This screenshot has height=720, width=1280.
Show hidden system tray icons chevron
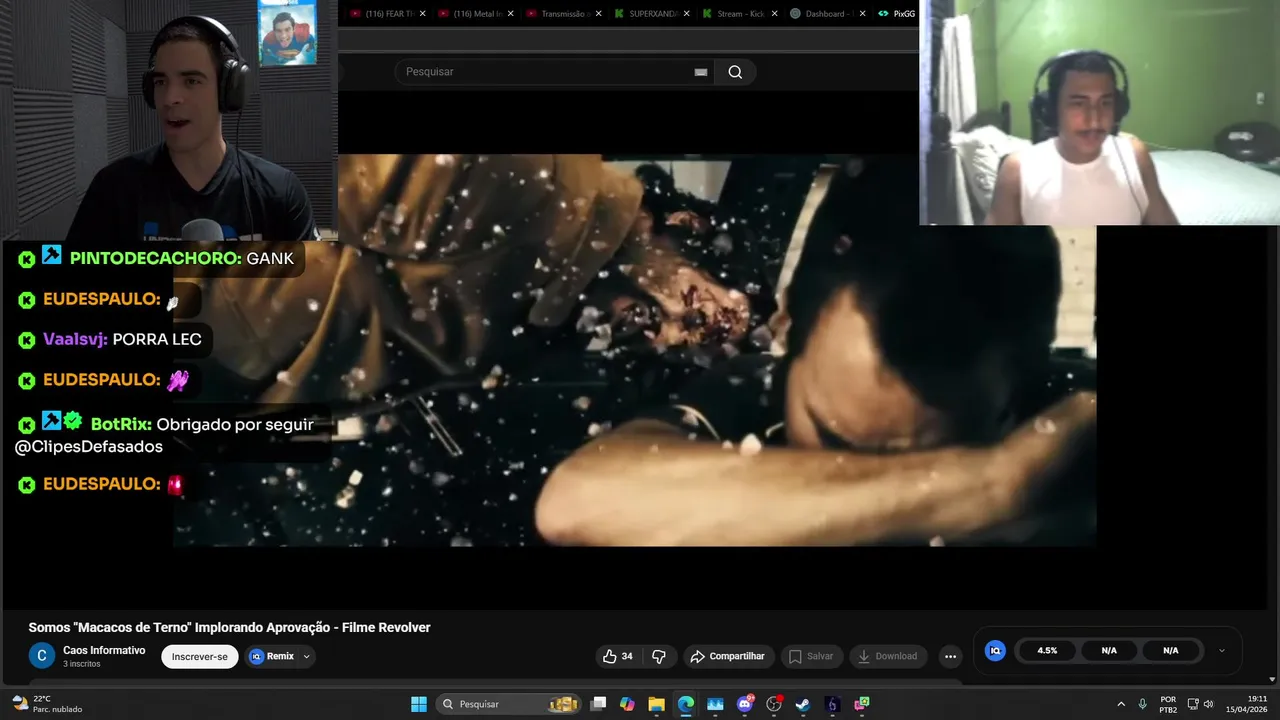click(1120, 704)
